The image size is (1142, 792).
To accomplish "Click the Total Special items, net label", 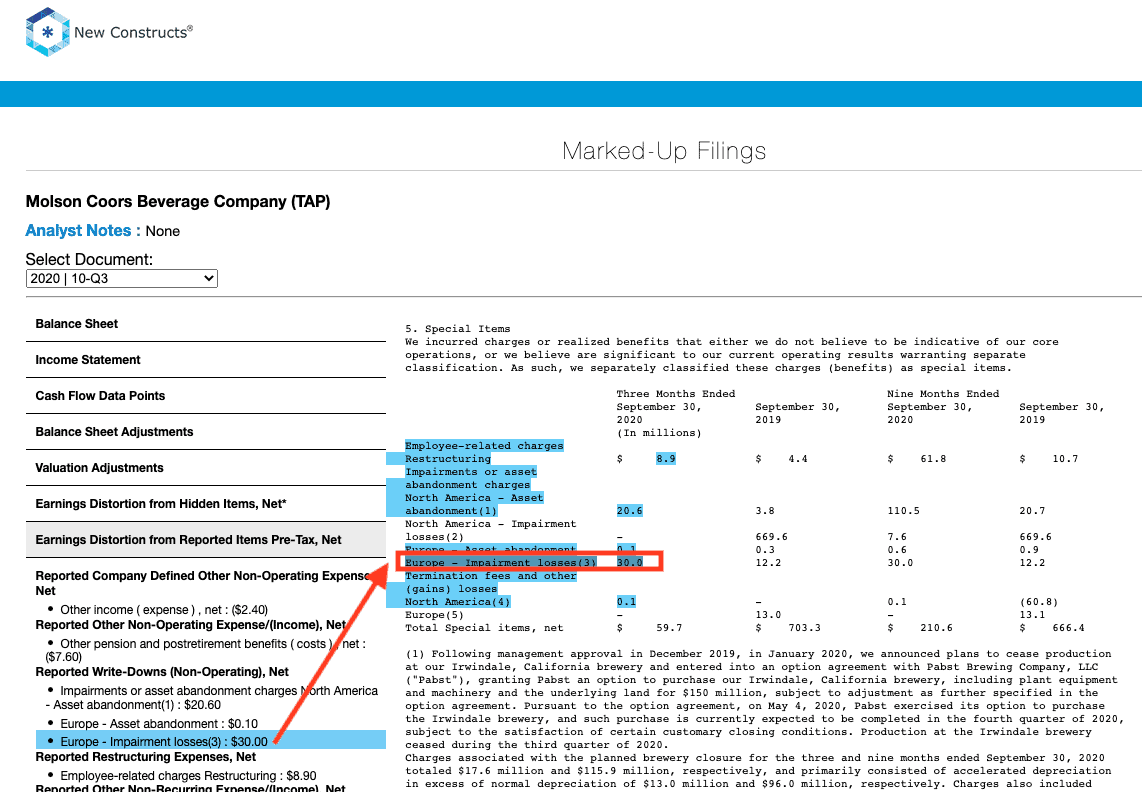I will 484,628.
